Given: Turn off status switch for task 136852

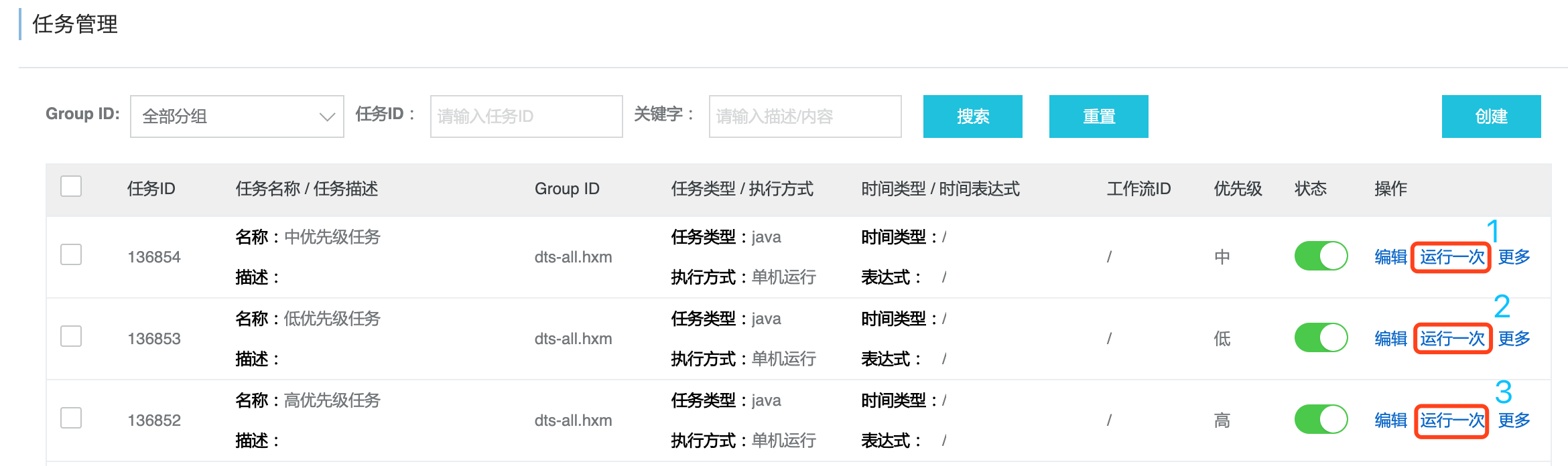Looking at the screenshot, I should click(1321, 419).
